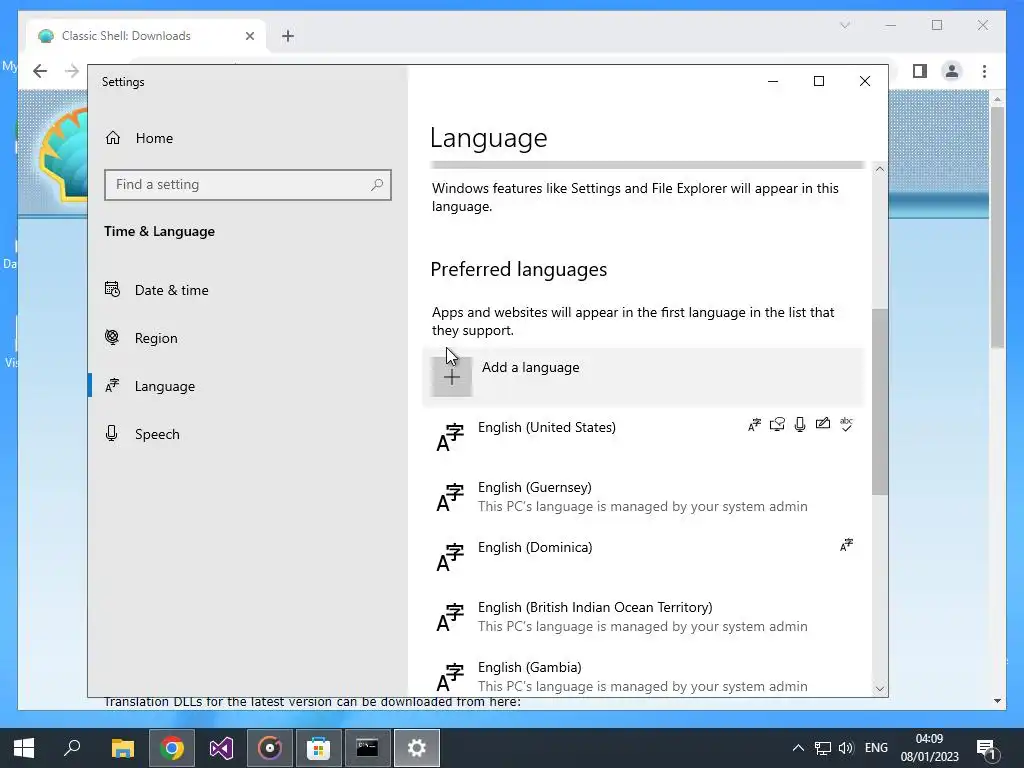Viewport: 1024px width, 768px height.
Task: Select English (Dominica) language entry
Action: [x=643, y=557]
